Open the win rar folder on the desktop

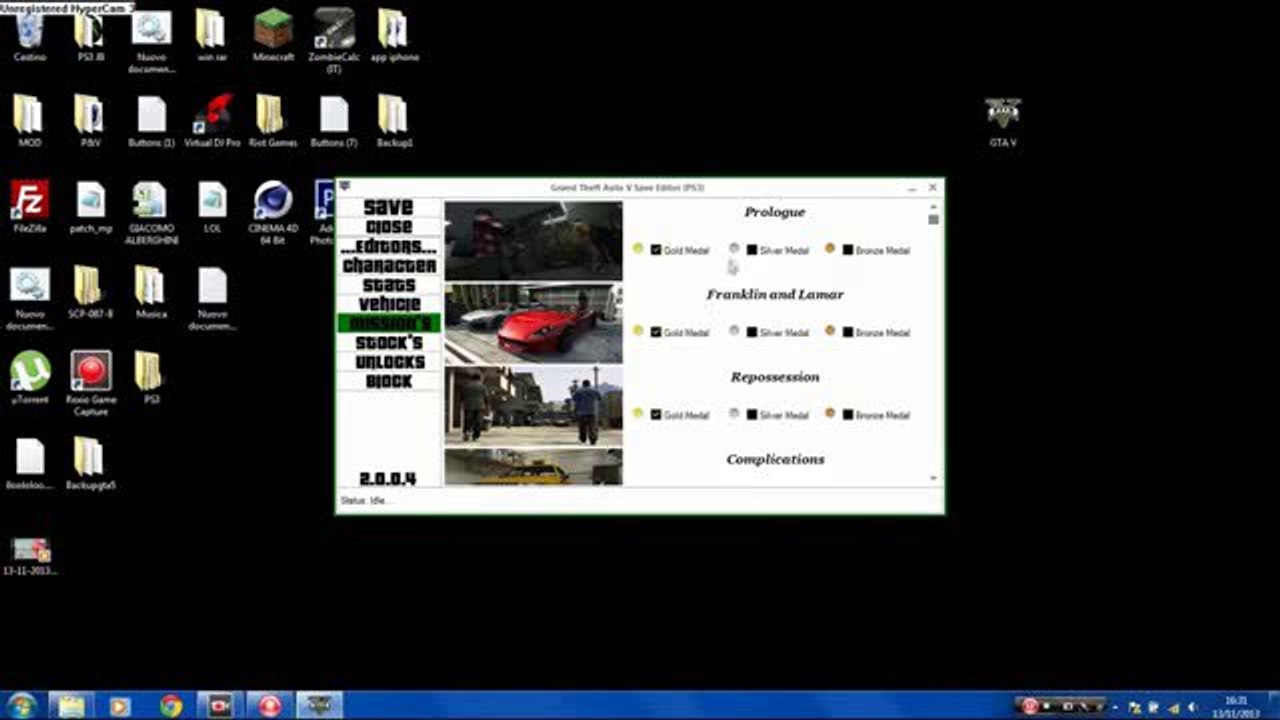click(x=212, y=35)
